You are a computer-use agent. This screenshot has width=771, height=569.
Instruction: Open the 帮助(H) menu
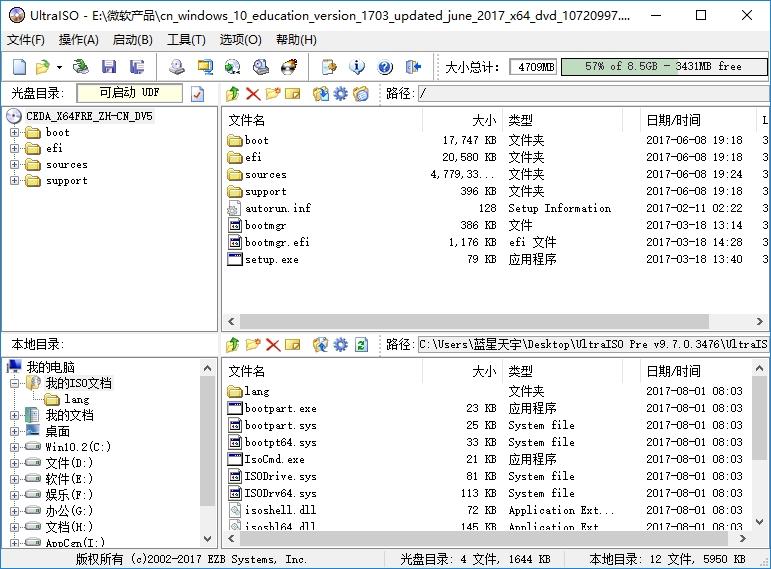(x=296, y=39)
